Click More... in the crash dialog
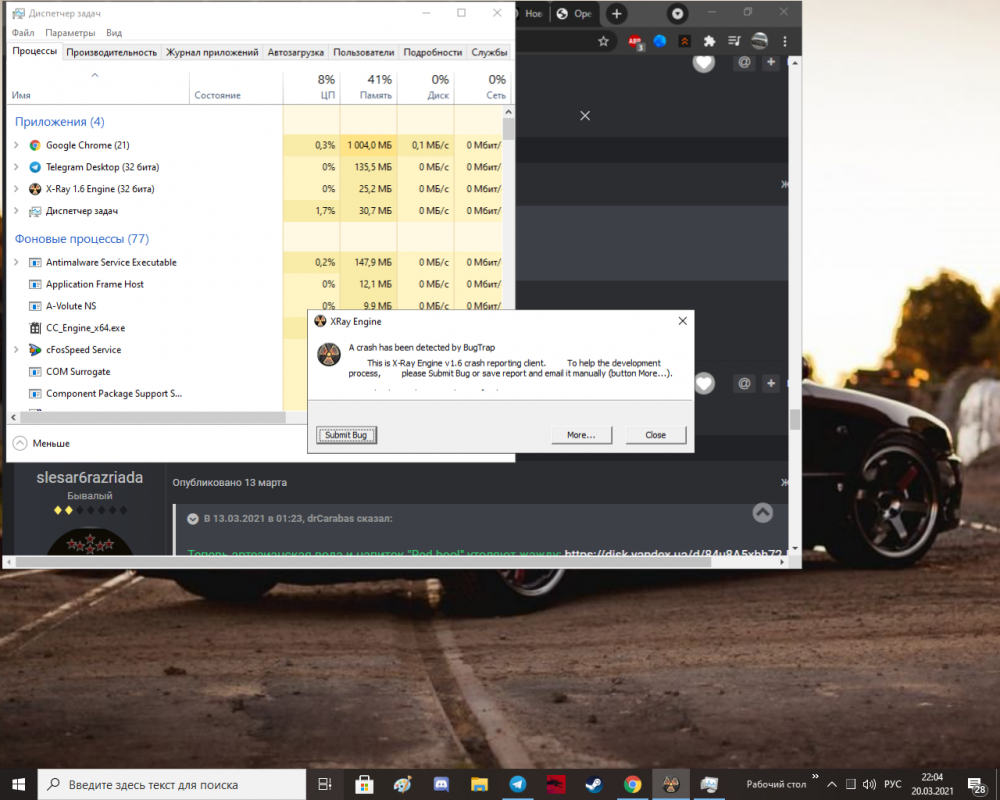Image resolution: width=1000 pixels, height=800 pixels. (581, 435)
